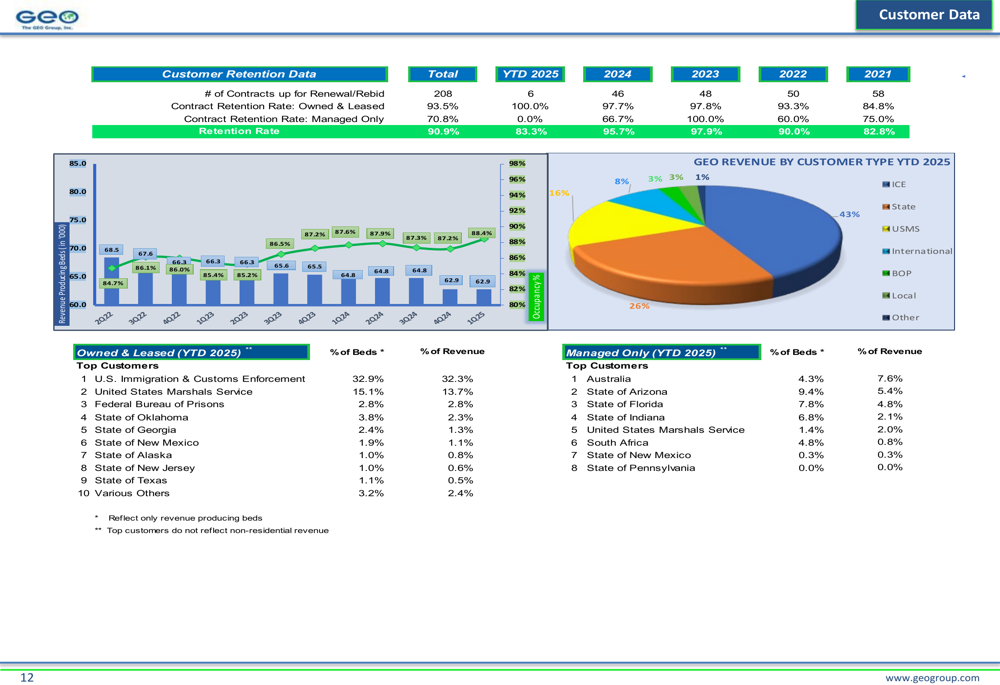1000x685 pixels.
Task: Pick the Local legend color swatch
Action: click(x=886, y=295)
